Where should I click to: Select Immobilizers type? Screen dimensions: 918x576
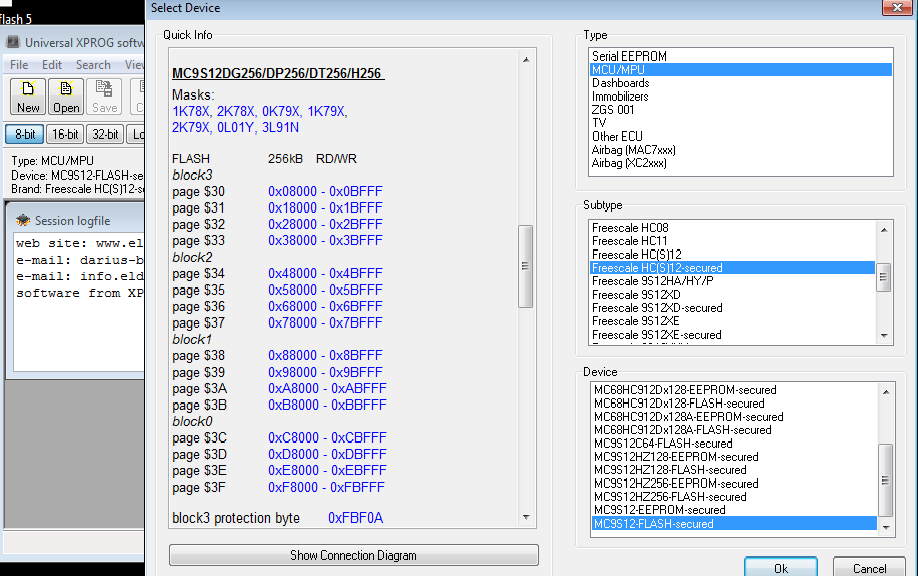coord(741,97)
